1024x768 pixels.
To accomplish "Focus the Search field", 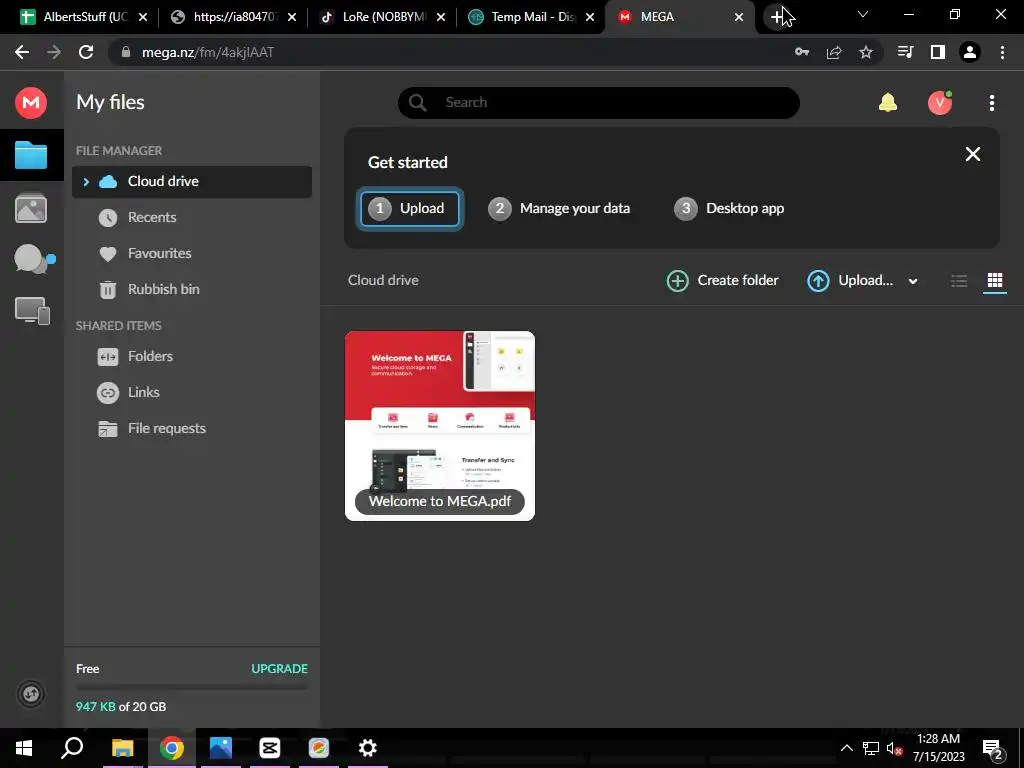I will (599, 103).
